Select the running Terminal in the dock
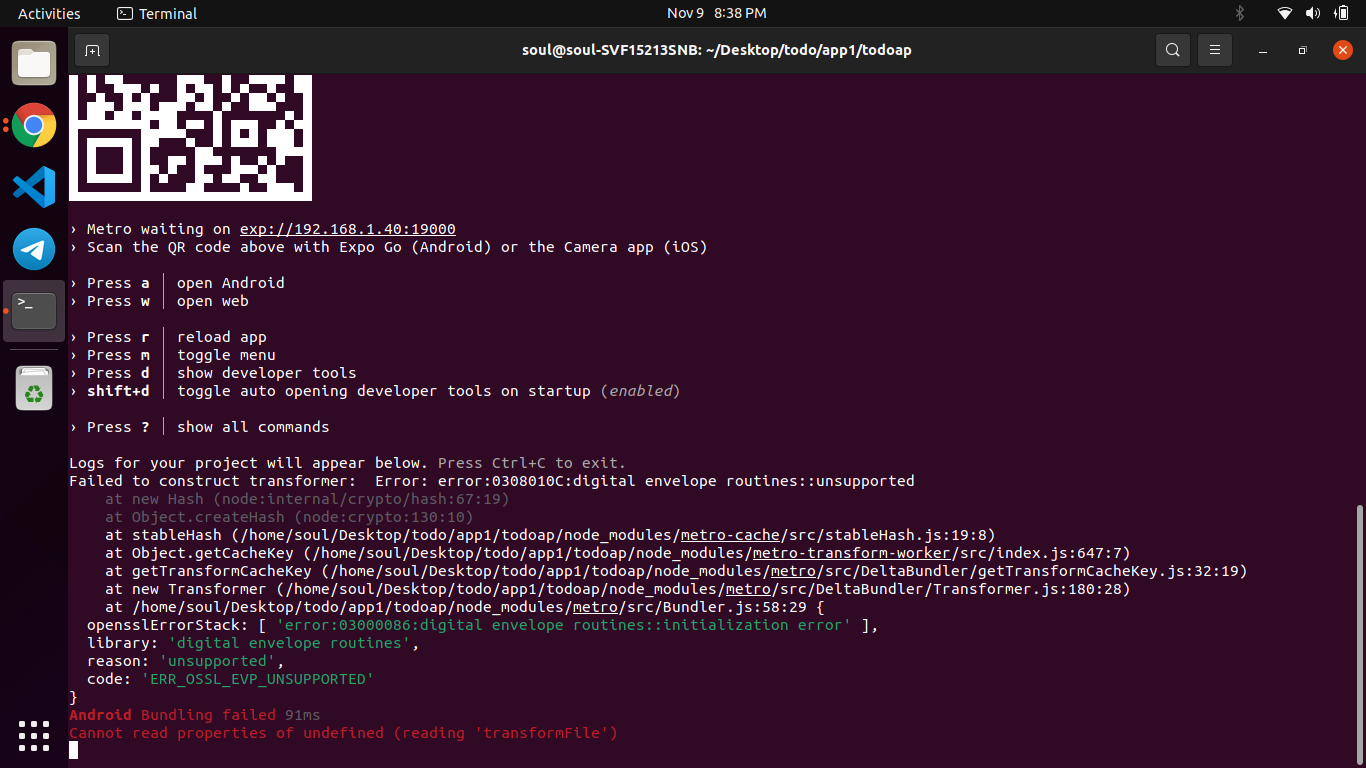 point(33,310)
